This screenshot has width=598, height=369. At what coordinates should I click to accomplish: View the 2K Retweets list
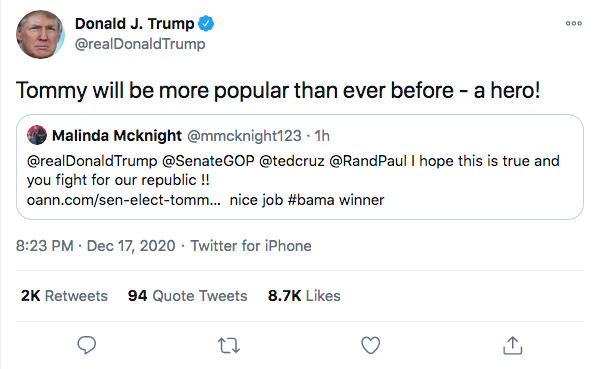[64, 296]
